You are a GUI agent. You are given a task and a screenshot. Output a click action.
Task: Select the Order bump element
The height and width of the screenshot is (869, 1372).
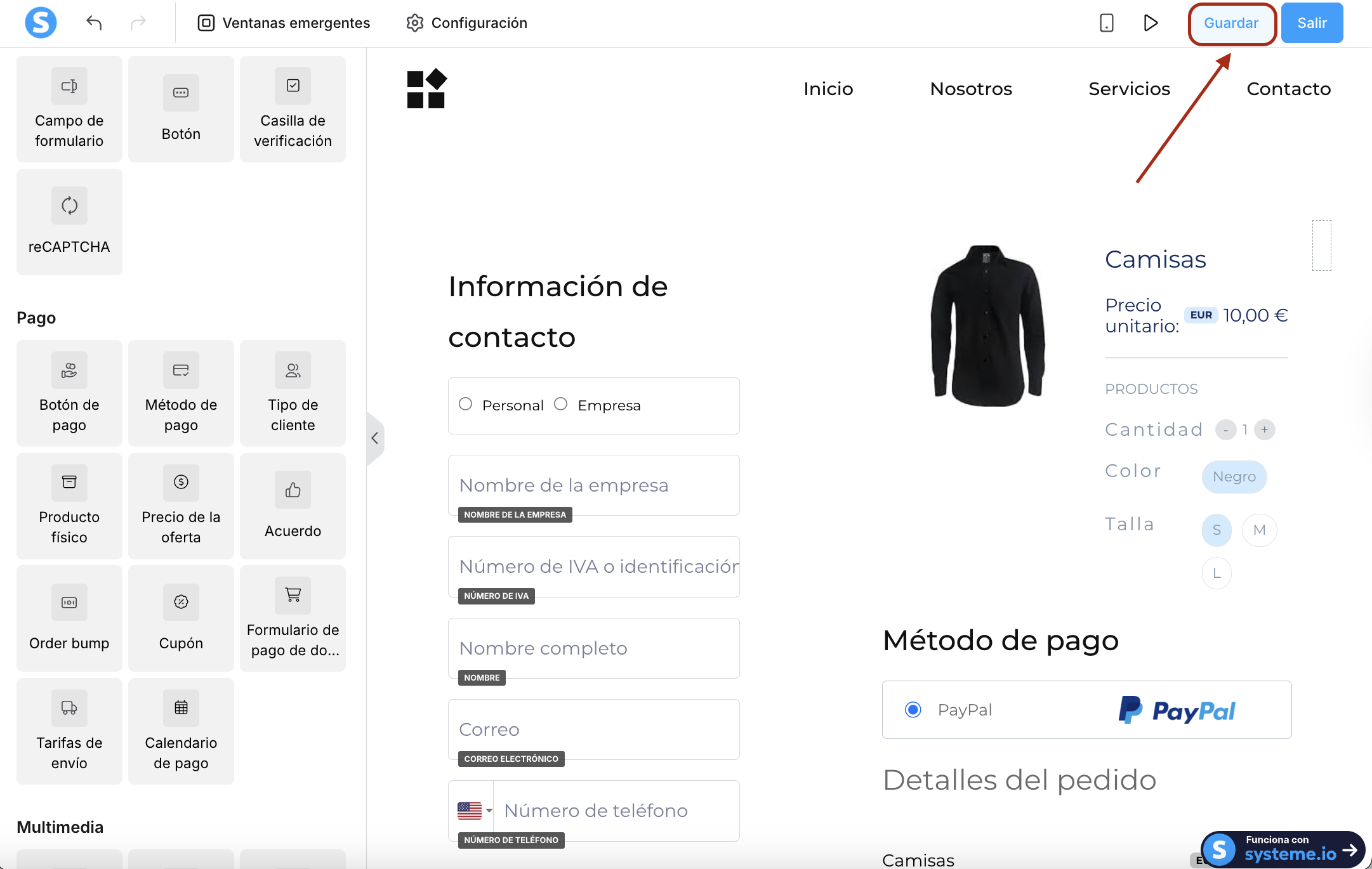point(69,618)
